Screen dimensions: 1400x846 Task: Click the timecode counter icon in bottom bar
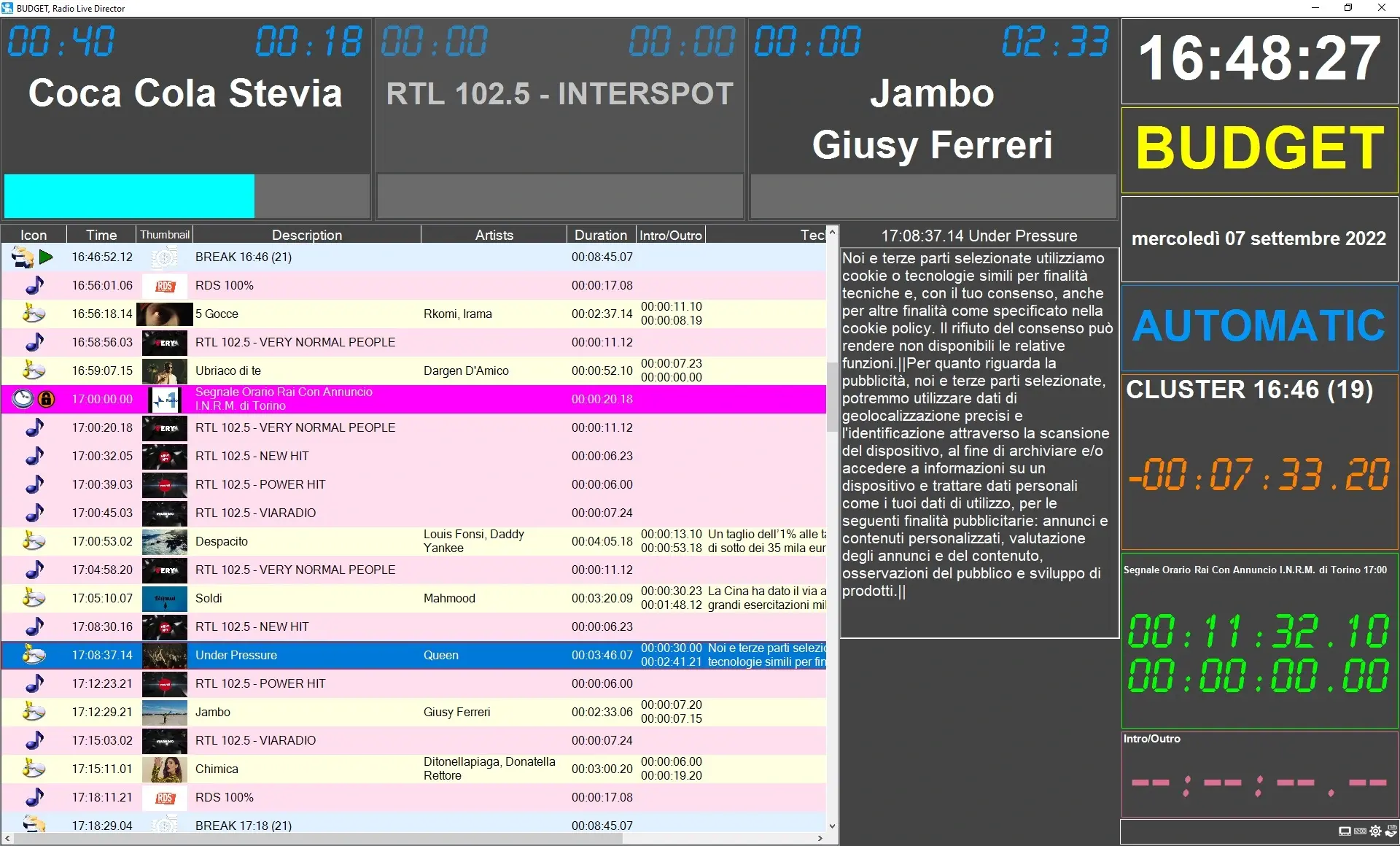(1360, 831)
